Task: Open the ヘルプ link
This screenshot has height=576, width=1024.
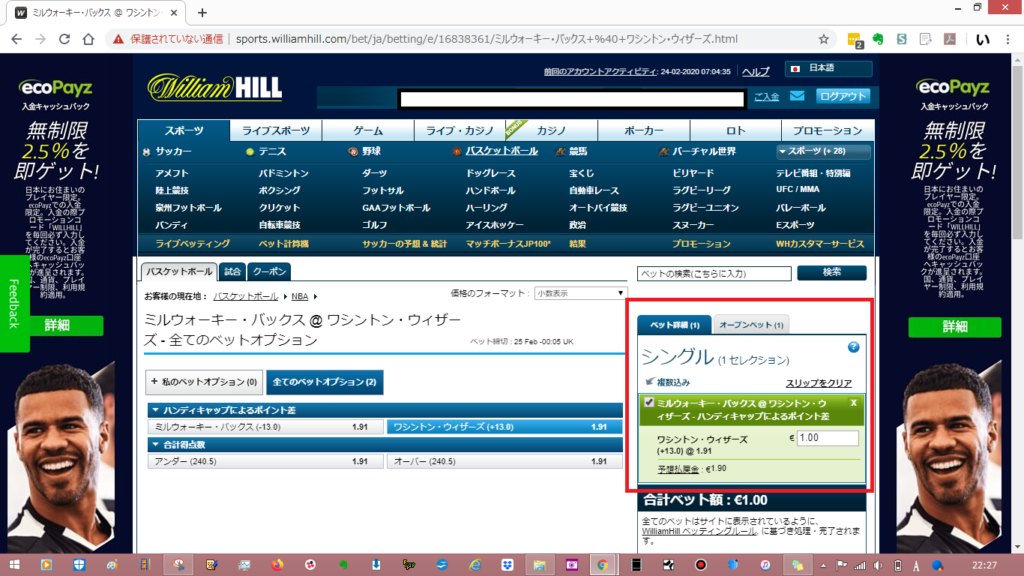Action: [x=756, y=72]
